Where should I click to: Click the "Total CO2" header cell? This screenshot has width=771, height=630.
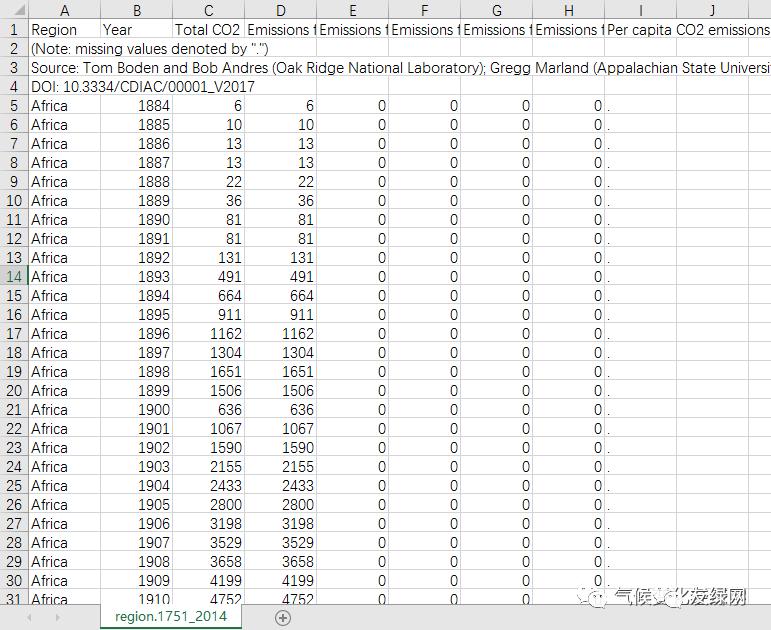(x=208, y=30)
